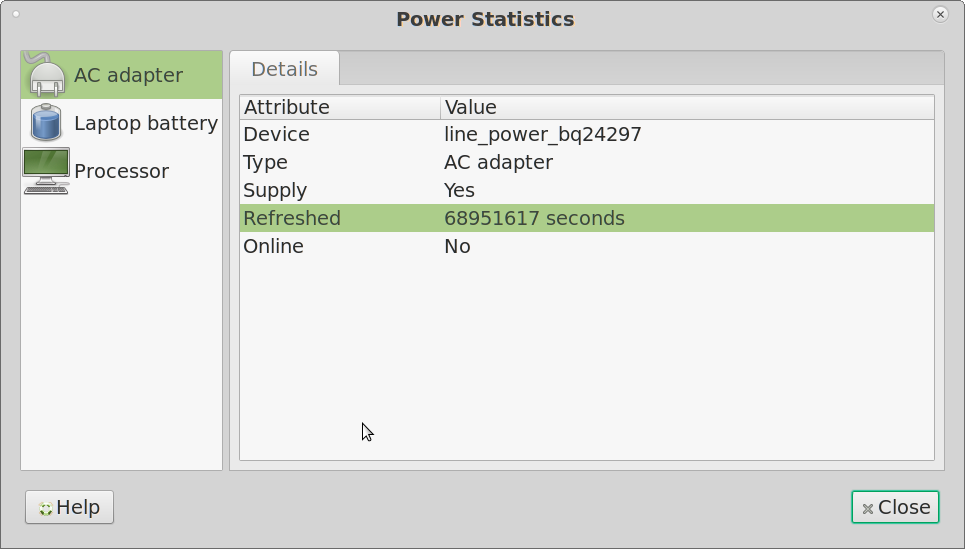Screen dimensions: 965x549
Task: Select the Device attribute row
Action: 277,134
